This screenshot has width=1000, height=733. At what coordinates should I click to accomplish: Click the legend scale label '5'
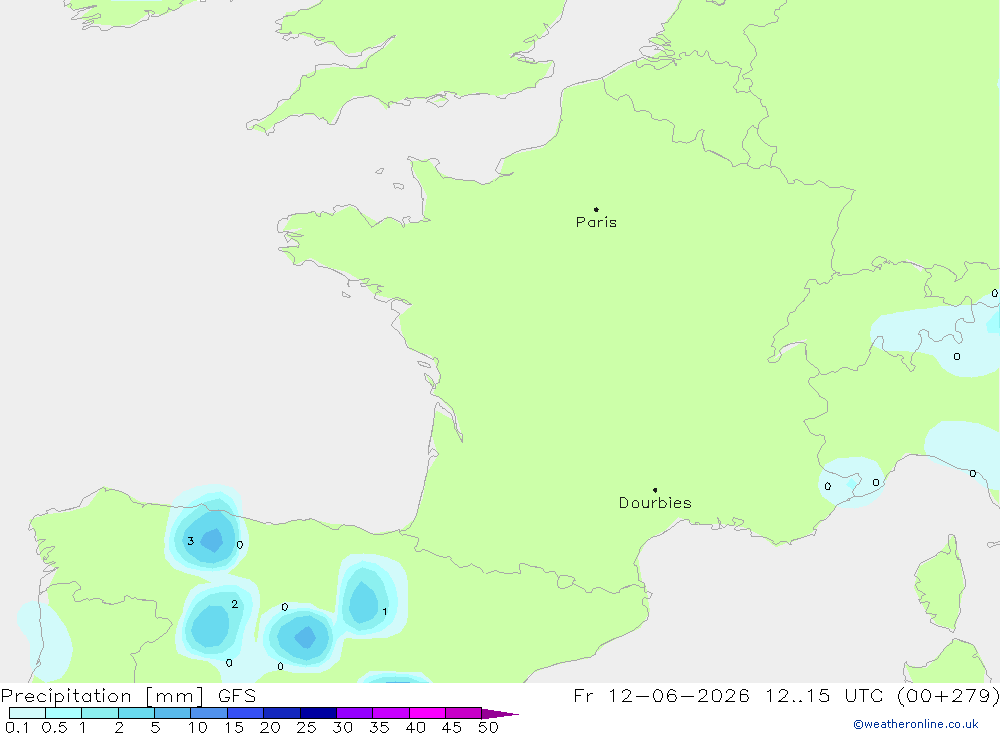tap(155, 727)
